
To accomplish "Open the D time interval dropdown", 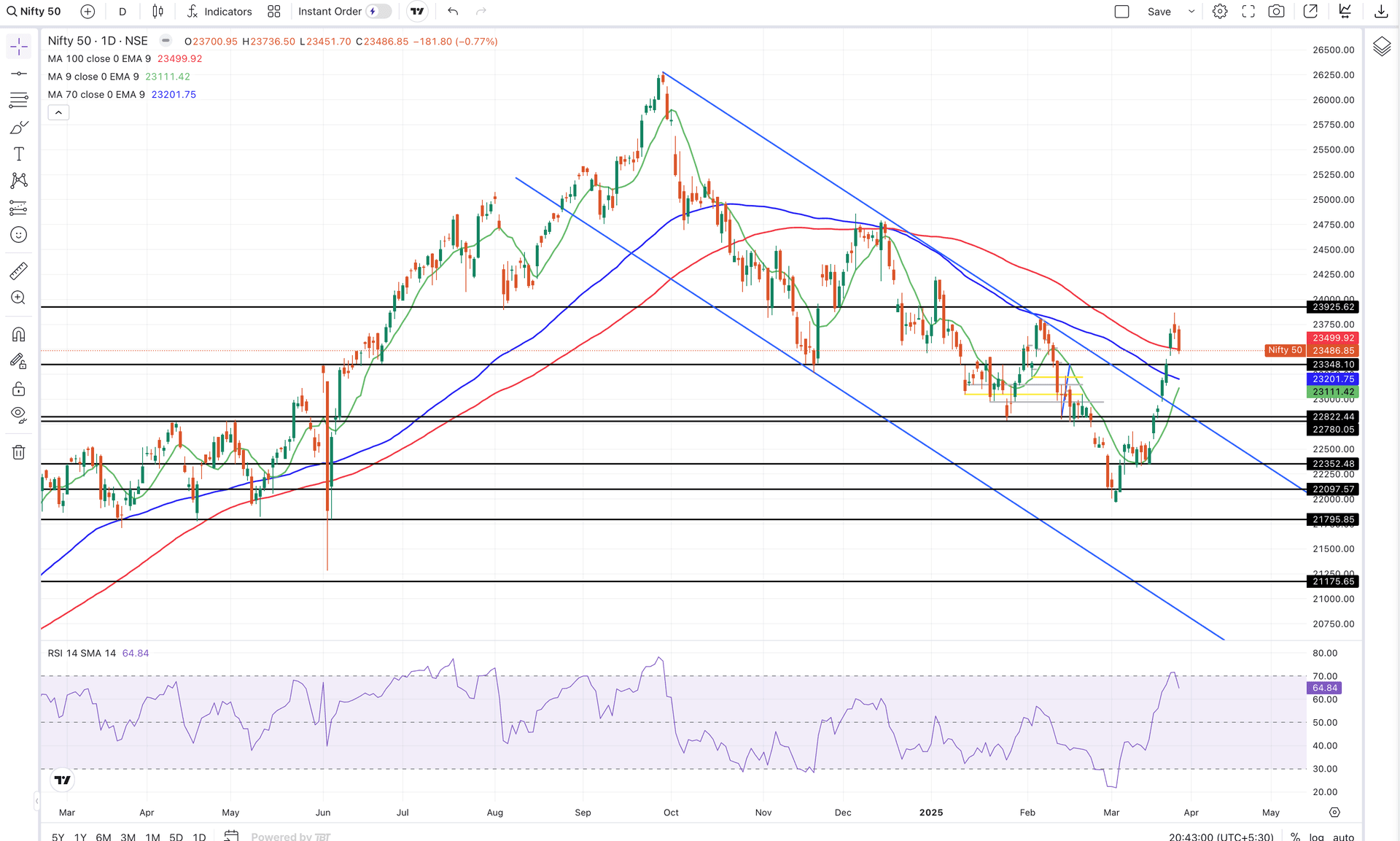I will pos(122,12).
